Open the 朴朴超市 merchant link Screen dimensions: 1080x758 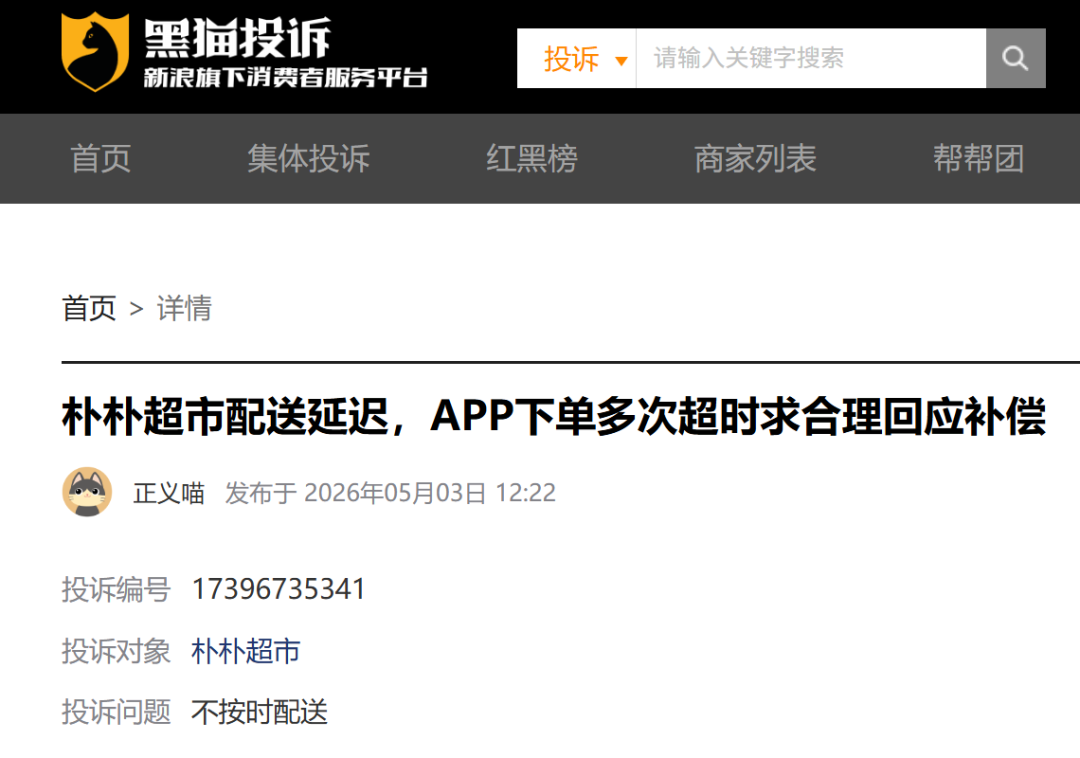coord(246,651)
